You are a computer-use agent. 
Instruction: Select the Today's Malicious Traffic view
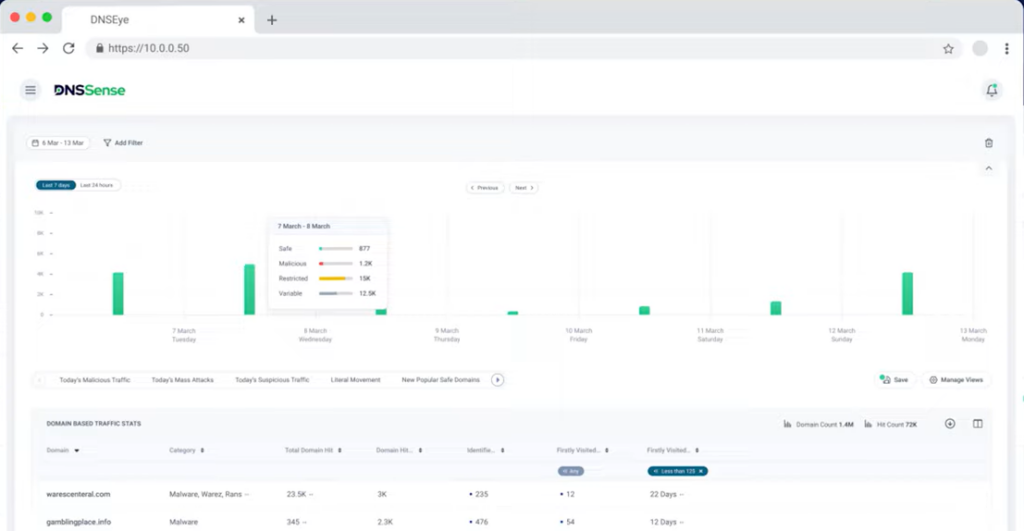pos(95,379)
